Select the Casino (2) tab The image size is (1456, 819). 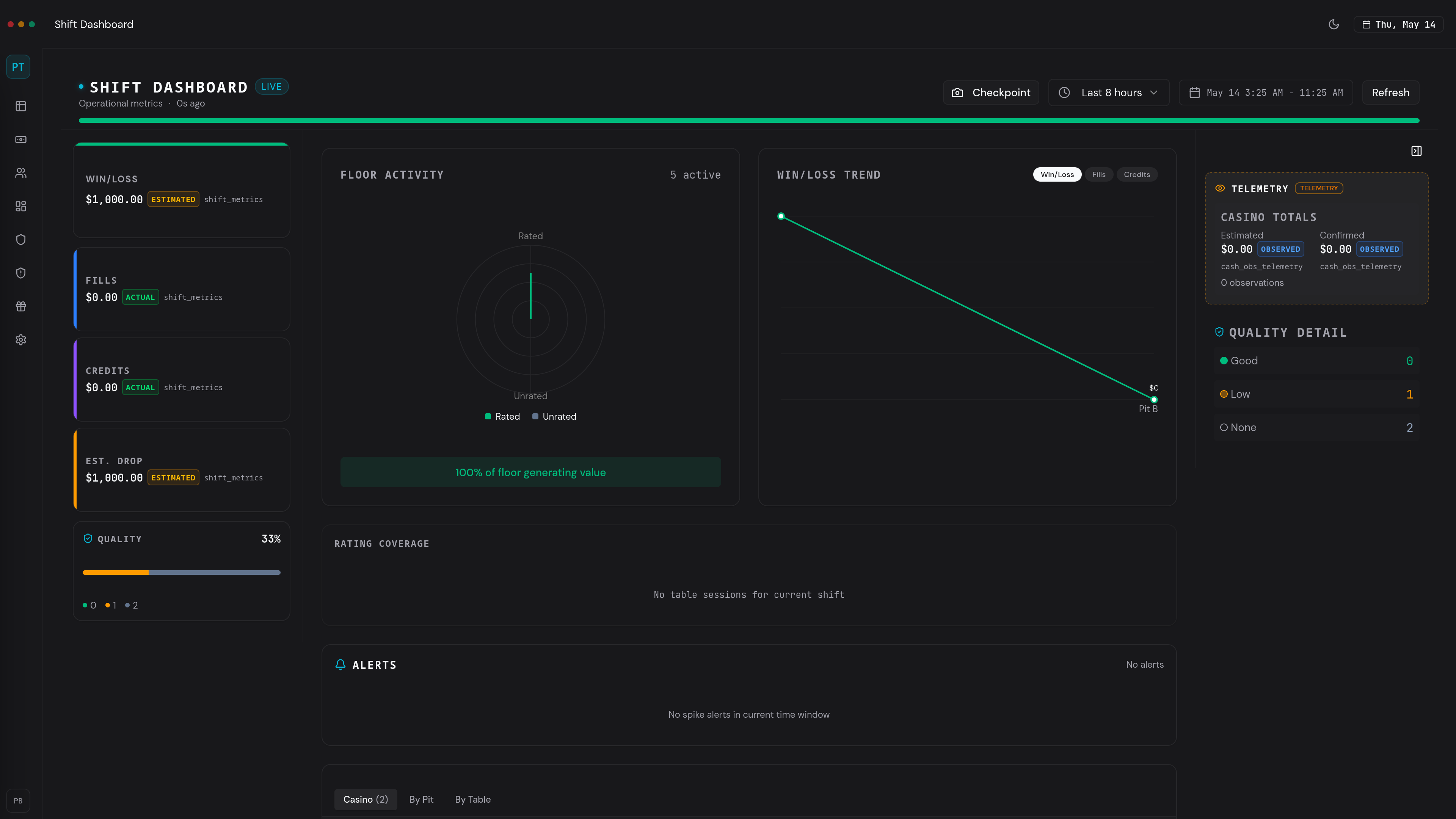[x=366, y=799]
